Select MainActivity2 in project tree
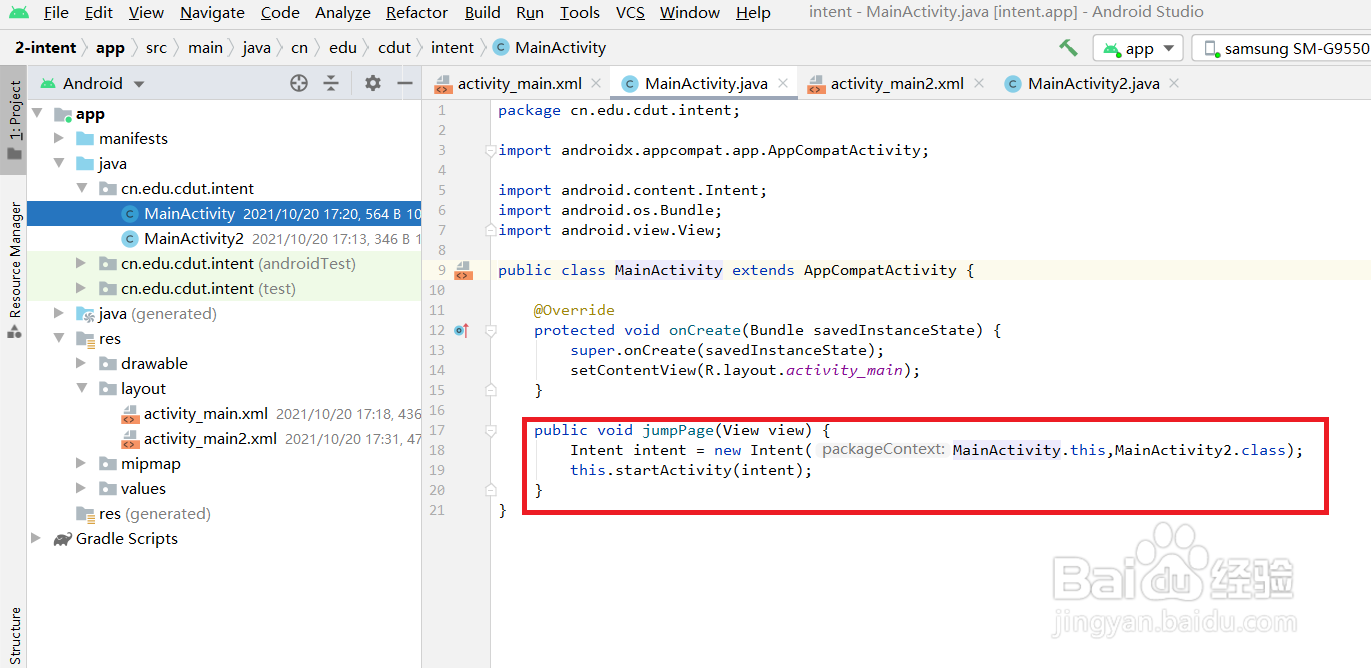 (x=194, y=238)
